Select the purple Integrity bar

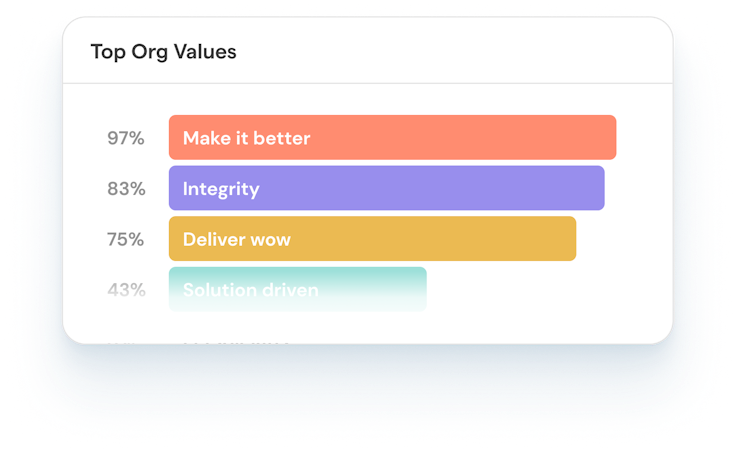tap(387, 188)
